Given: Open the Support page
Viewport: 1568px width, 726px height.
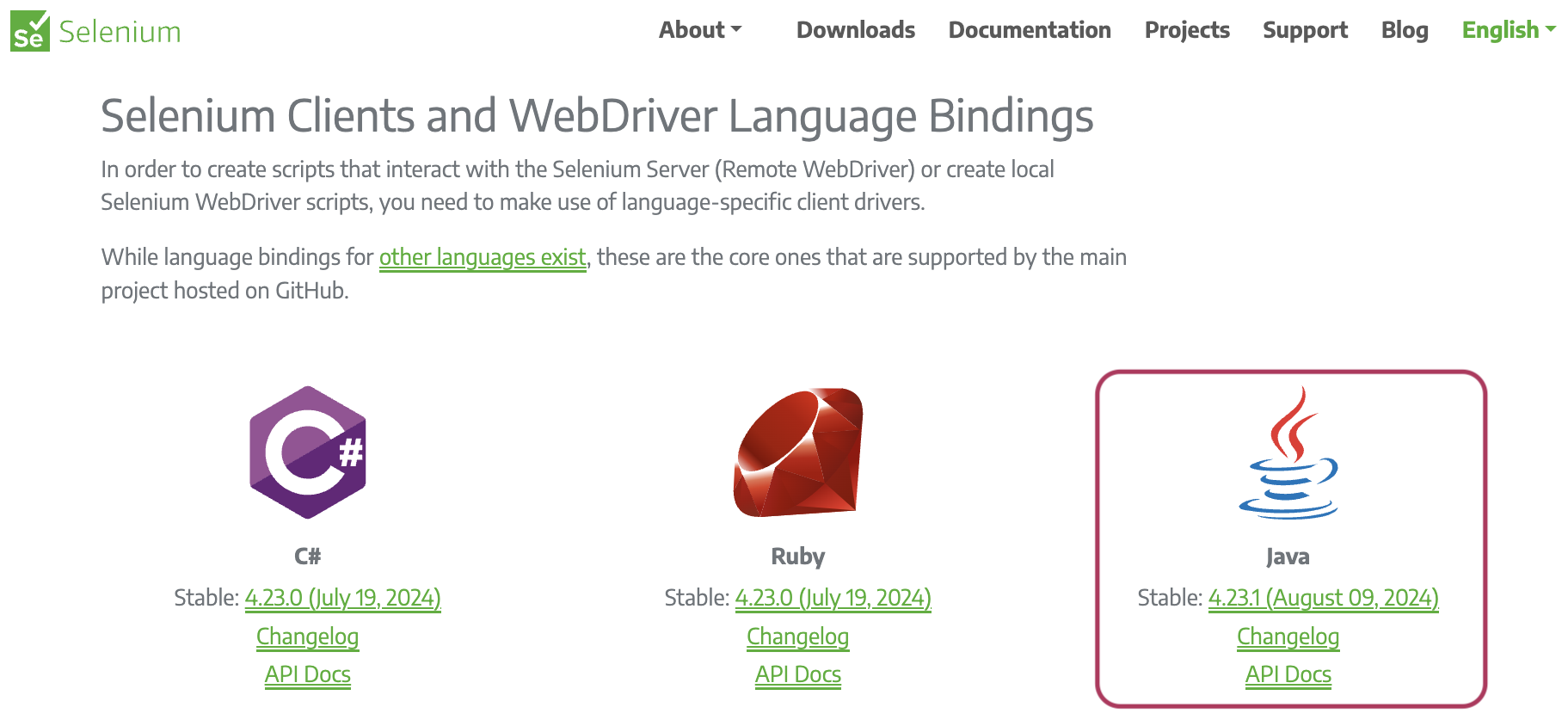Looking at the screenshot, I should tap(1305, 30).
